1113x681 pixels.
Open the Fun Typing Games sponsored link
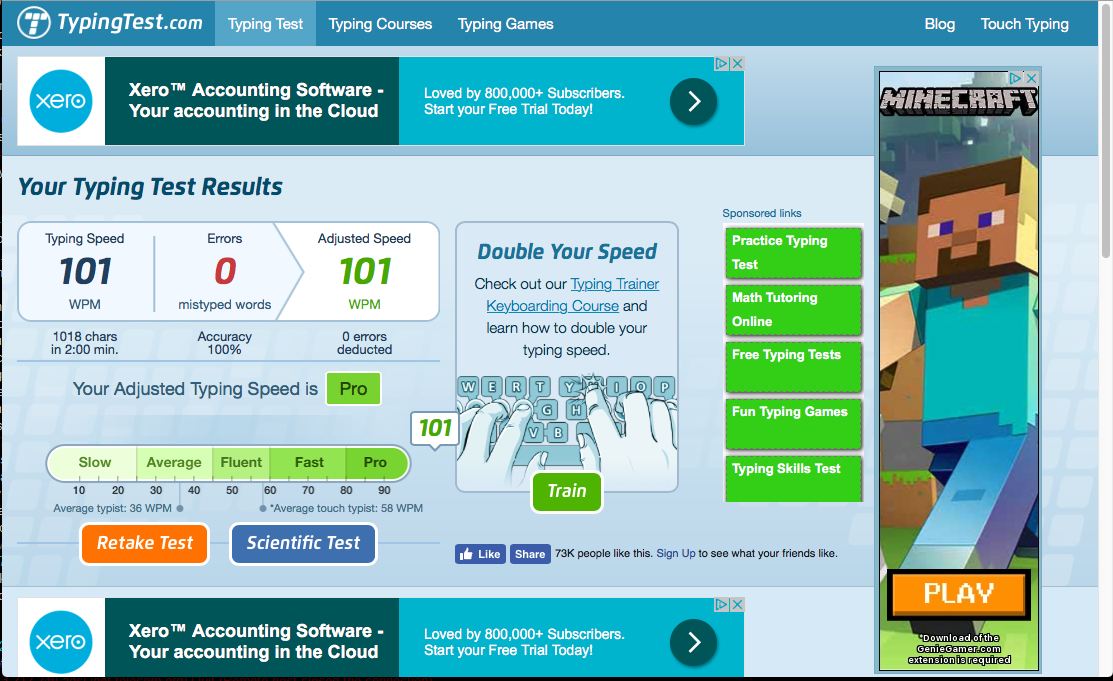[794, 423]
